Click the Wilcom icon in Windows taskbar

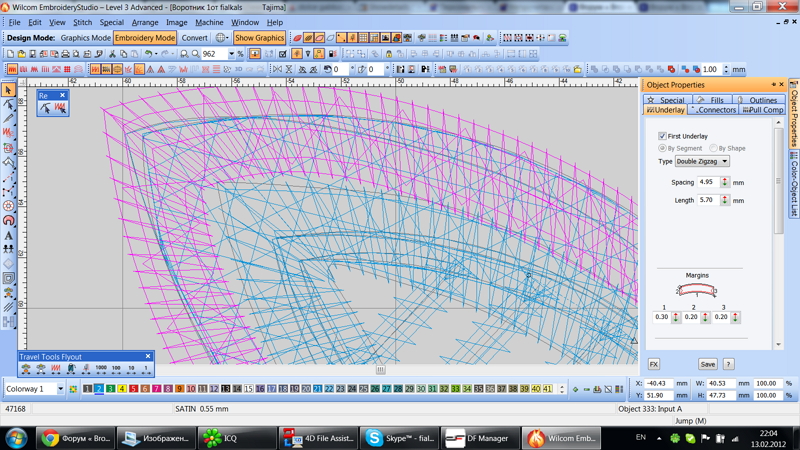(x=562, y=438)
